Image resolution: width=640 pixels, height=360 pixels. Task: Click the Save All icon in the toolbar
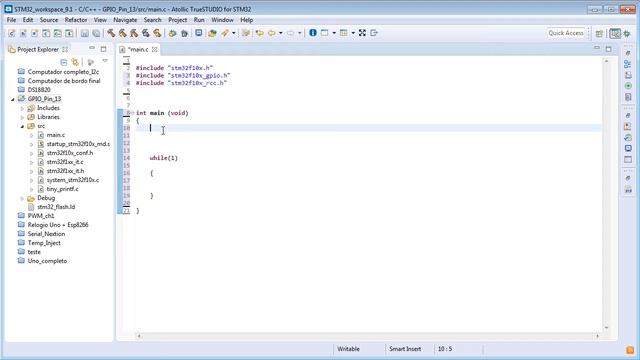click(x=96, y=33)
